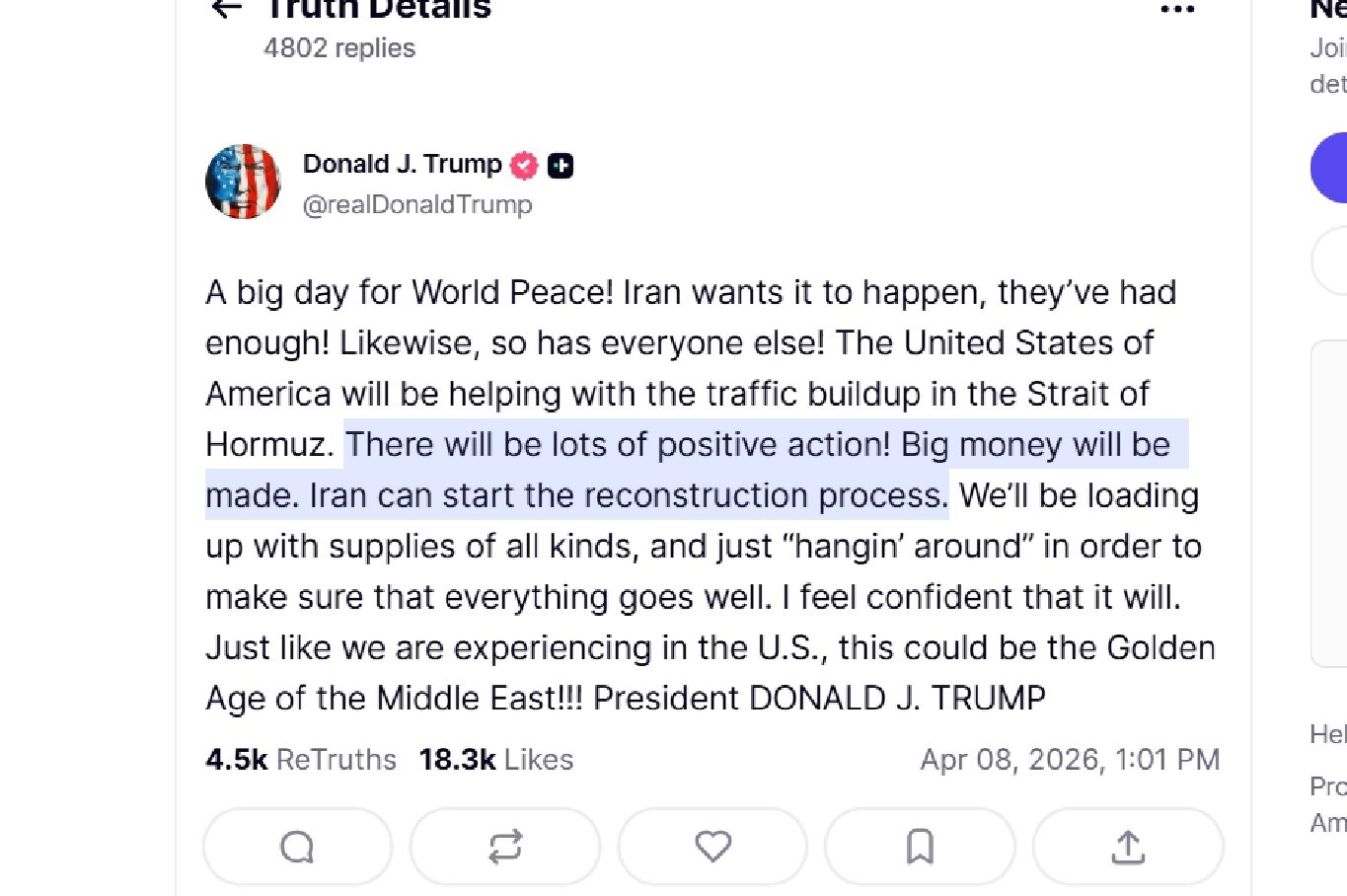View the 4.5k ReTruths list
The width and height of the screenshot is (1347, 896).
click(301, 759)
